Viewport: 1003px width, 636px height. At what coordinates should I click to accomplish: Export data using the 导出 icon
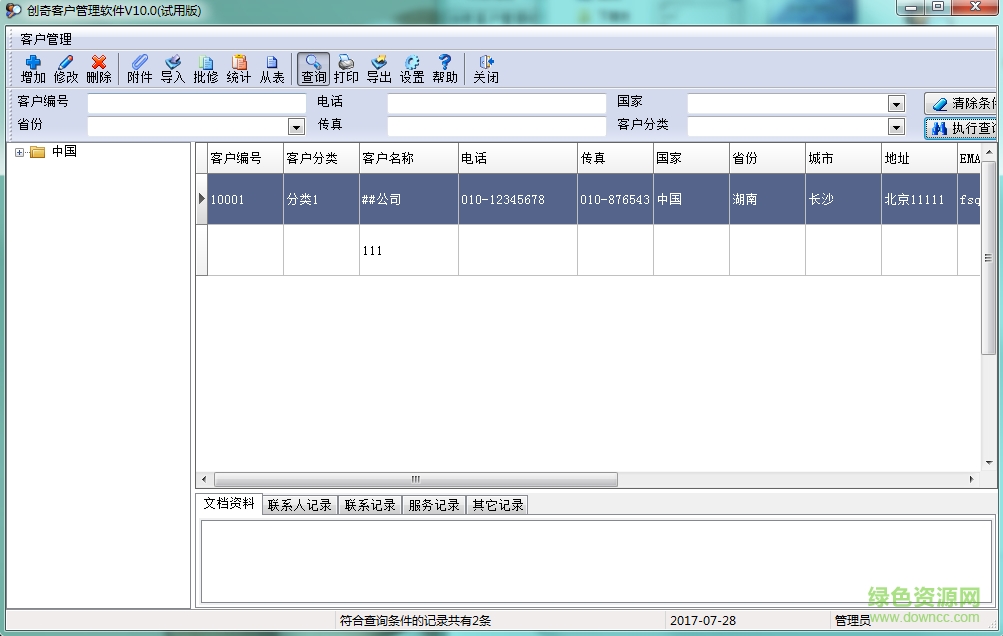pos(378,68)
